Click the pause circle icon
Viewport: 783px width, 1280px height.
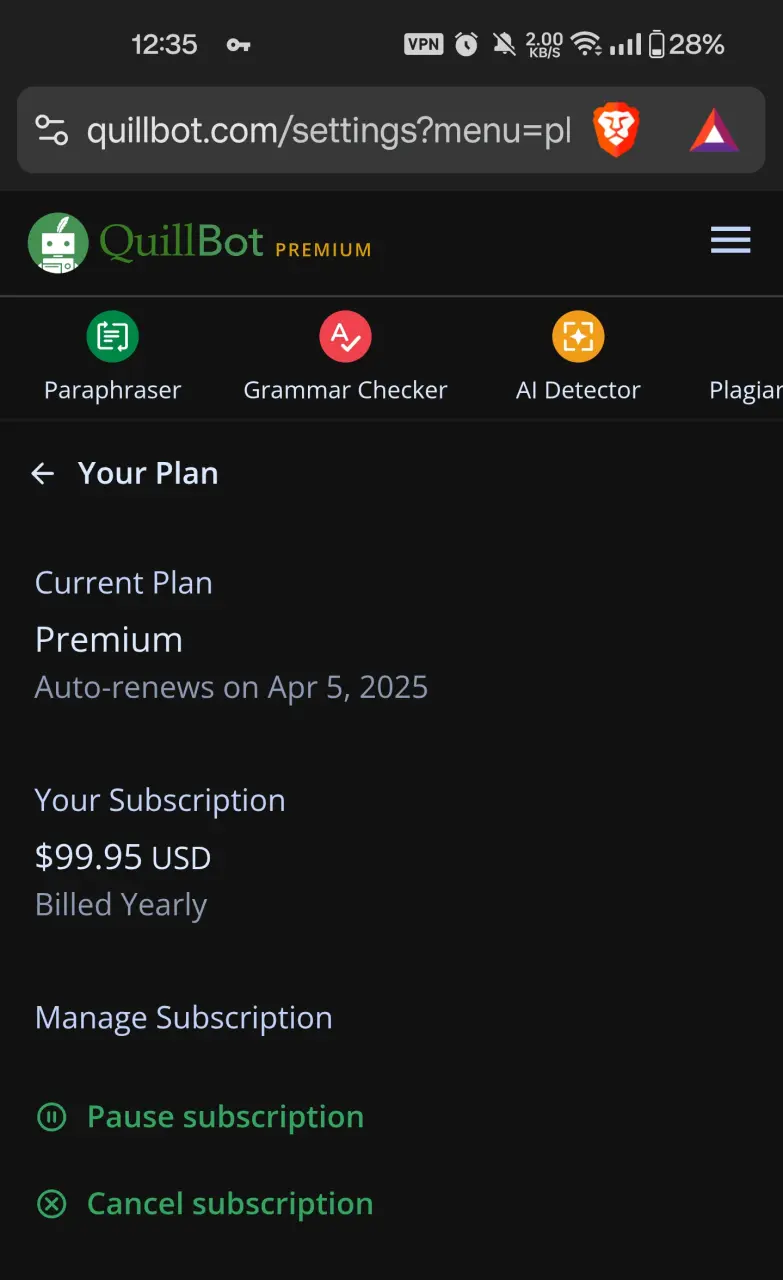pos(51,1117)
